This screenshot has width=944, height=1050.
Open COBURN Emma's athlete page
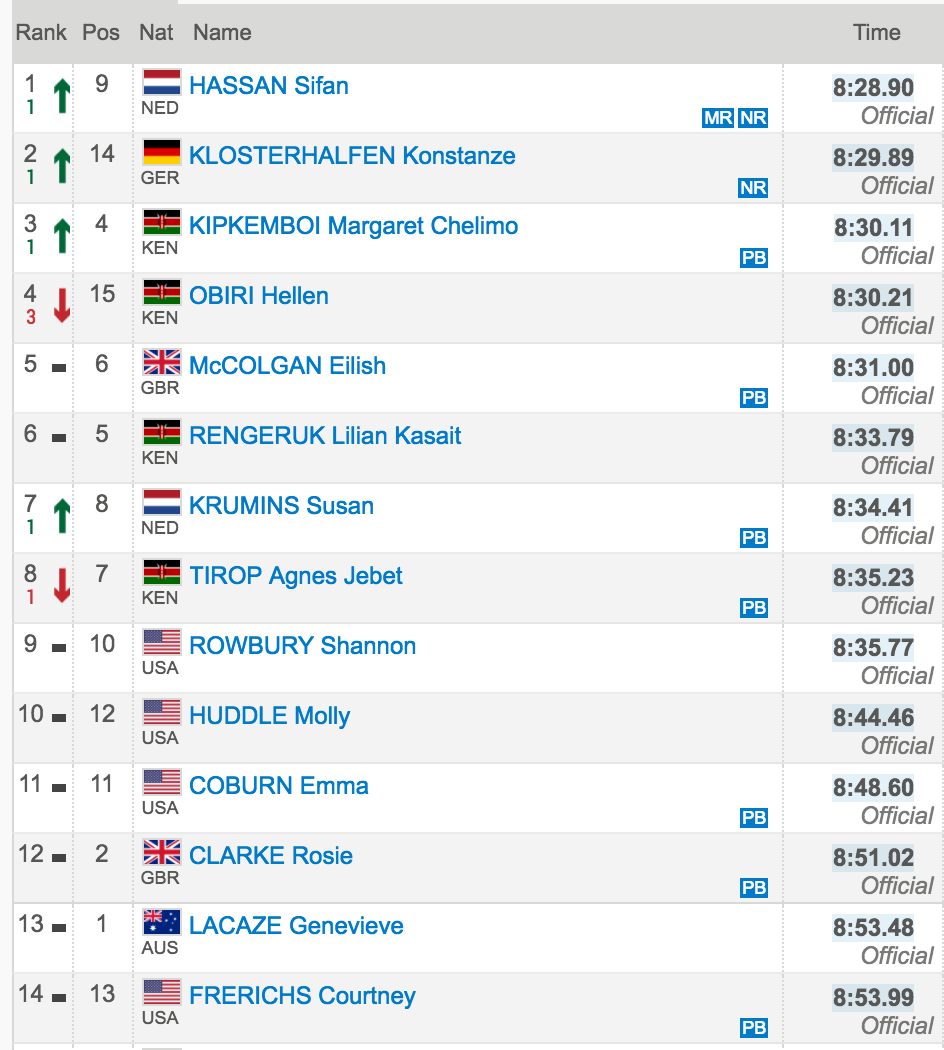(x=279, y=785)
